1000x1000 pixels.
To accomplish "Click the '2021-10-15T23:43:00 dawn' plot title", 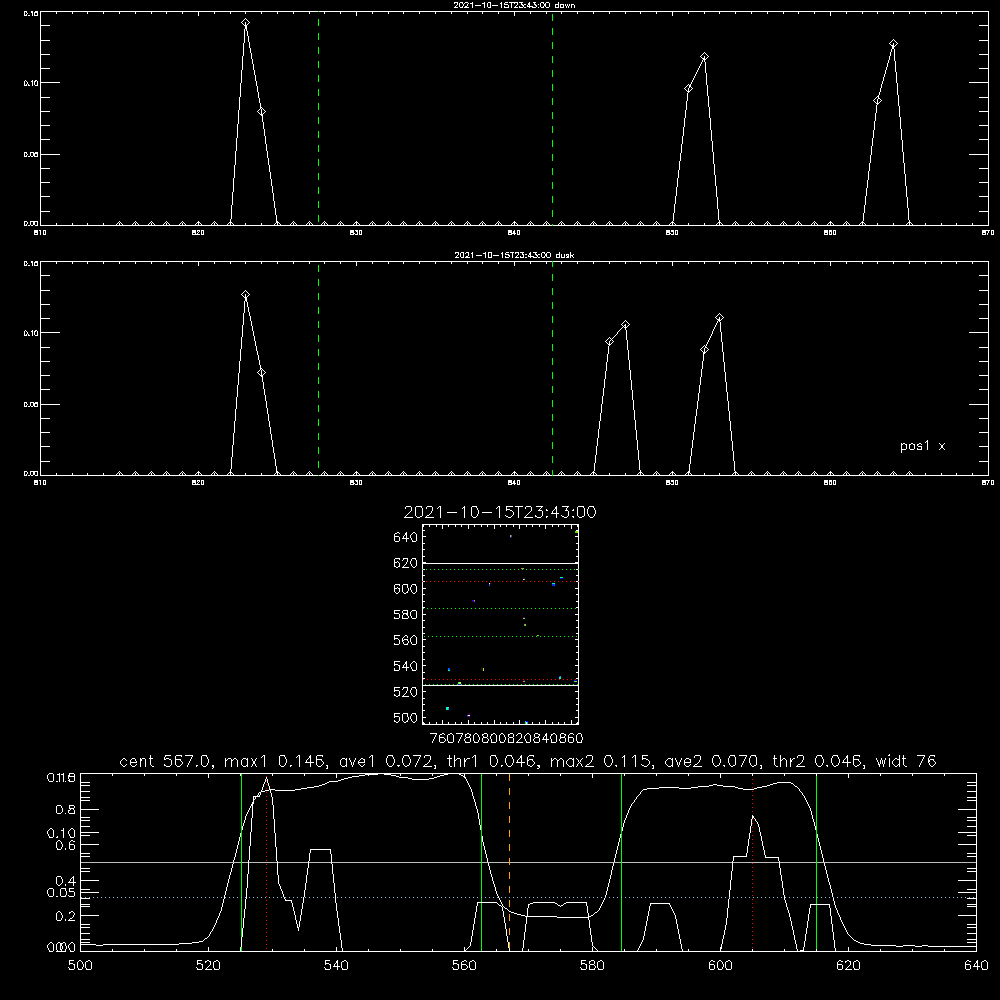I will click(x=514, y=5).
